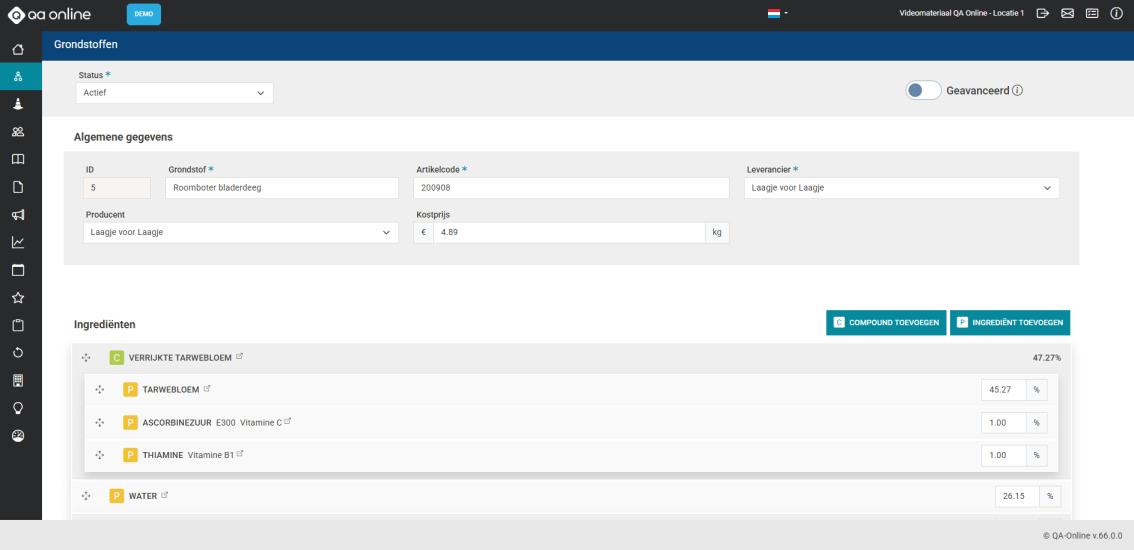Open the Producent dropdown
Image resolution: width=1134 pixels, height=550 pixels.
pos(240,233)
